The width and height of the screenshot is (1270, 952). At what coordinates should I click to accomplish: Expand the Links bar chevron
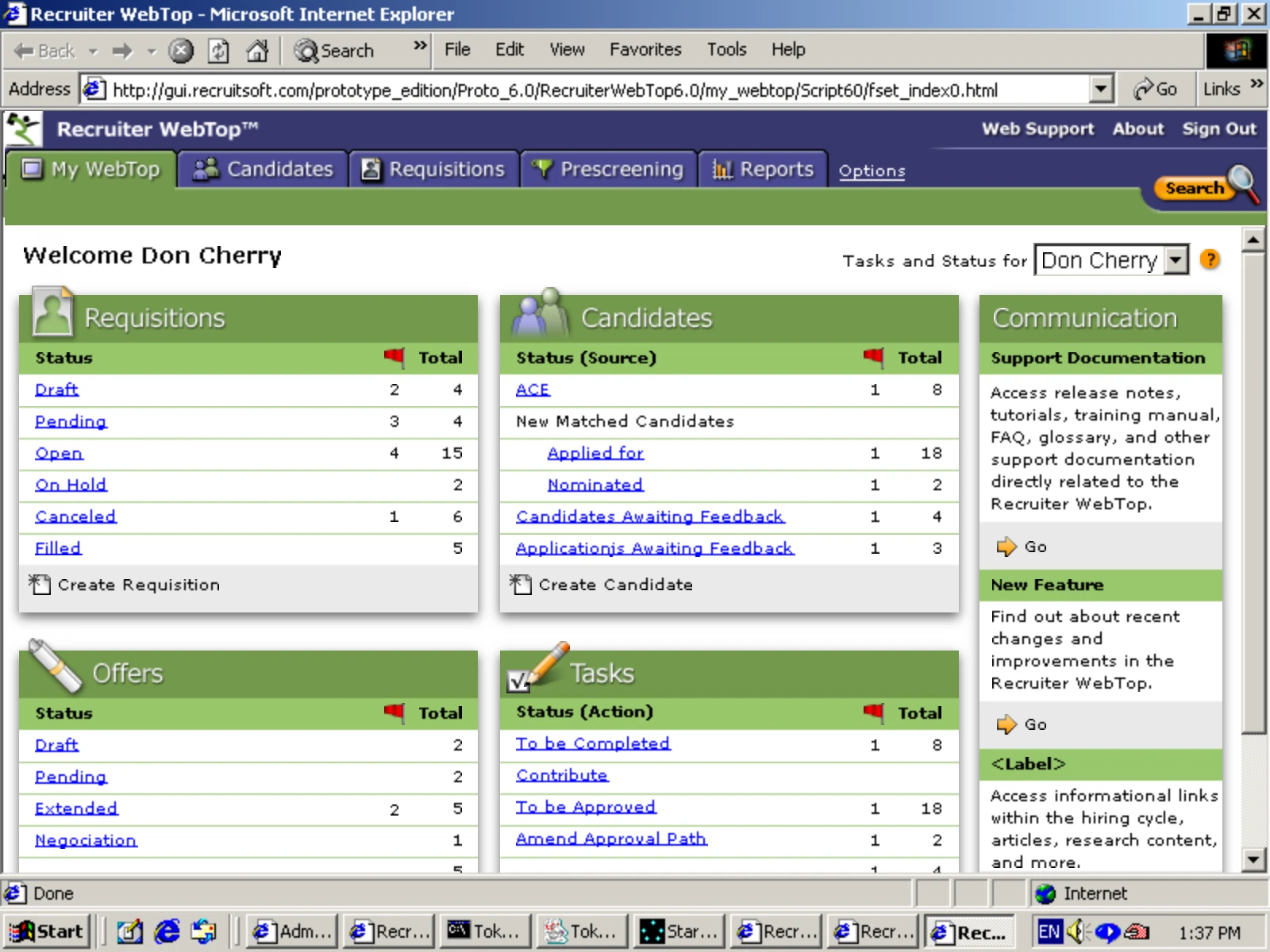pos(1257,83)
